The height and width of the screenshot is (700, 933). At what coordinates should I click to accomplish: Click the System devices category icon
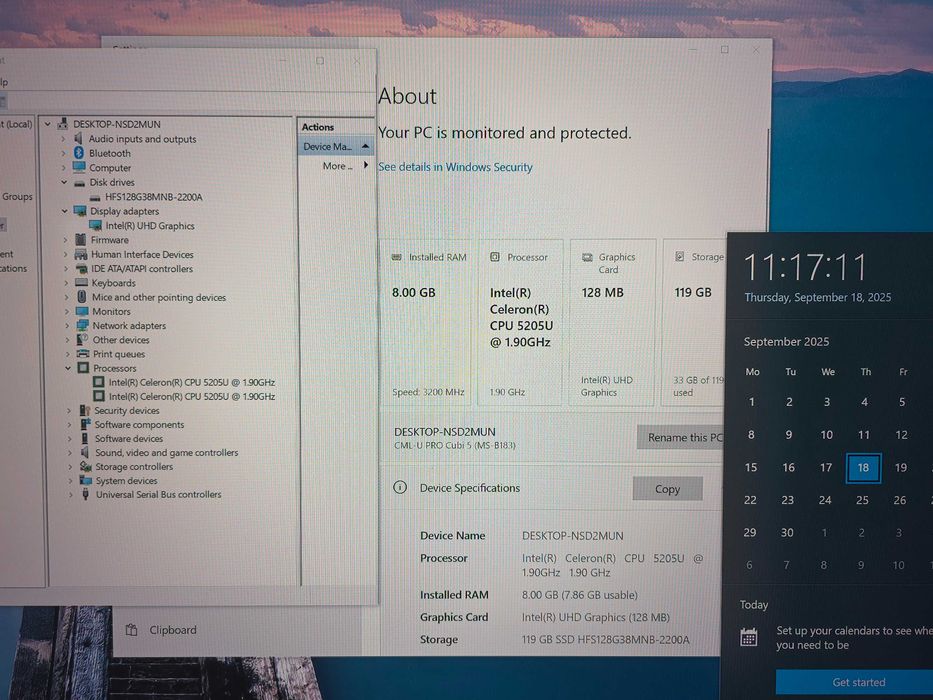pos(86,480)
